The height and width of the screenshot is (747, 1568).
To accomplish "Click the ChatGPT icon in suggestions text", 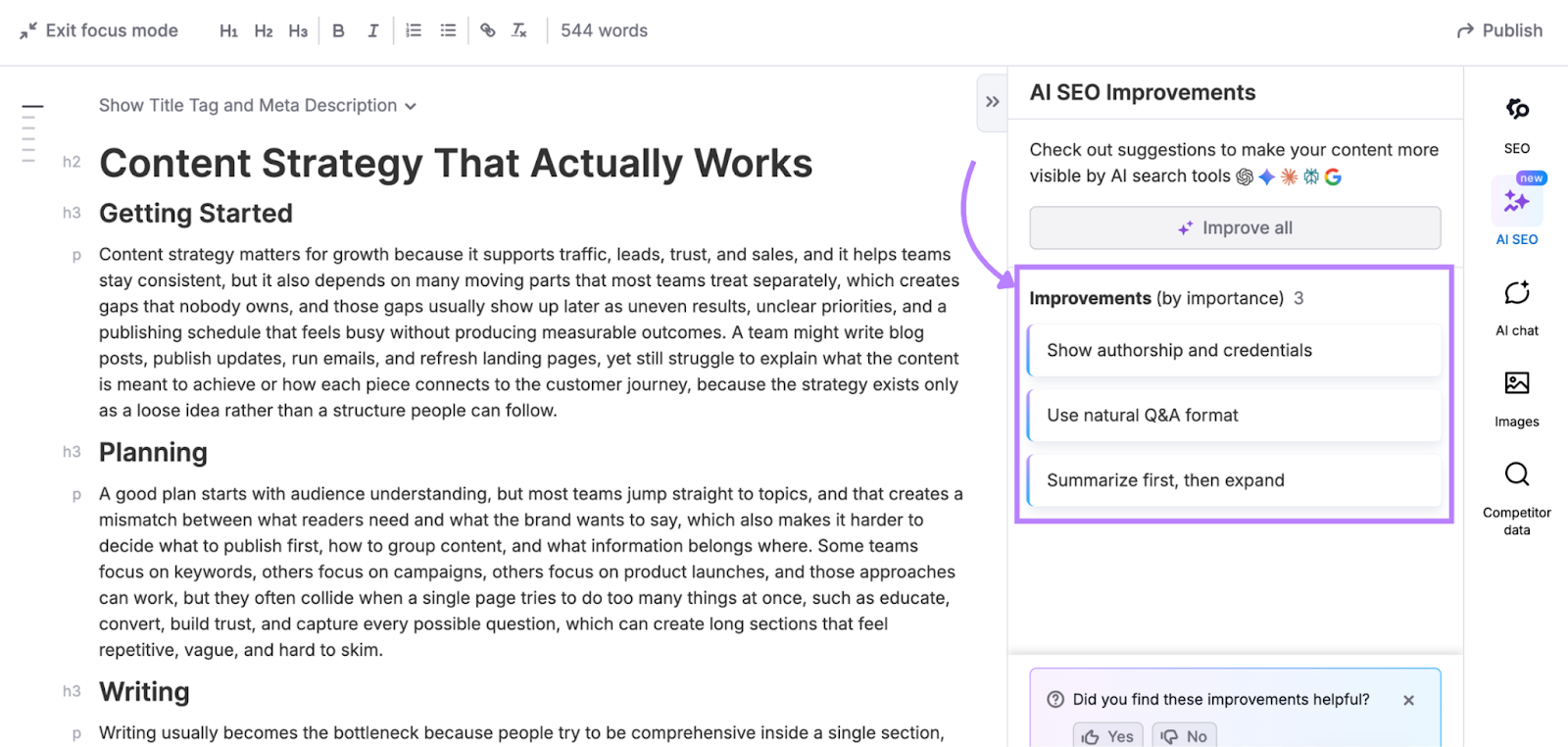I will click(x=1245, y=176).
